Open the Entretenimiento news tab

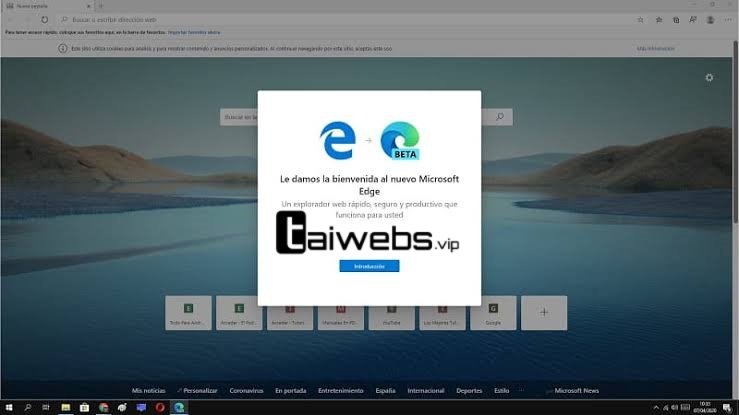pyautogui.click(x=340, y=391)
